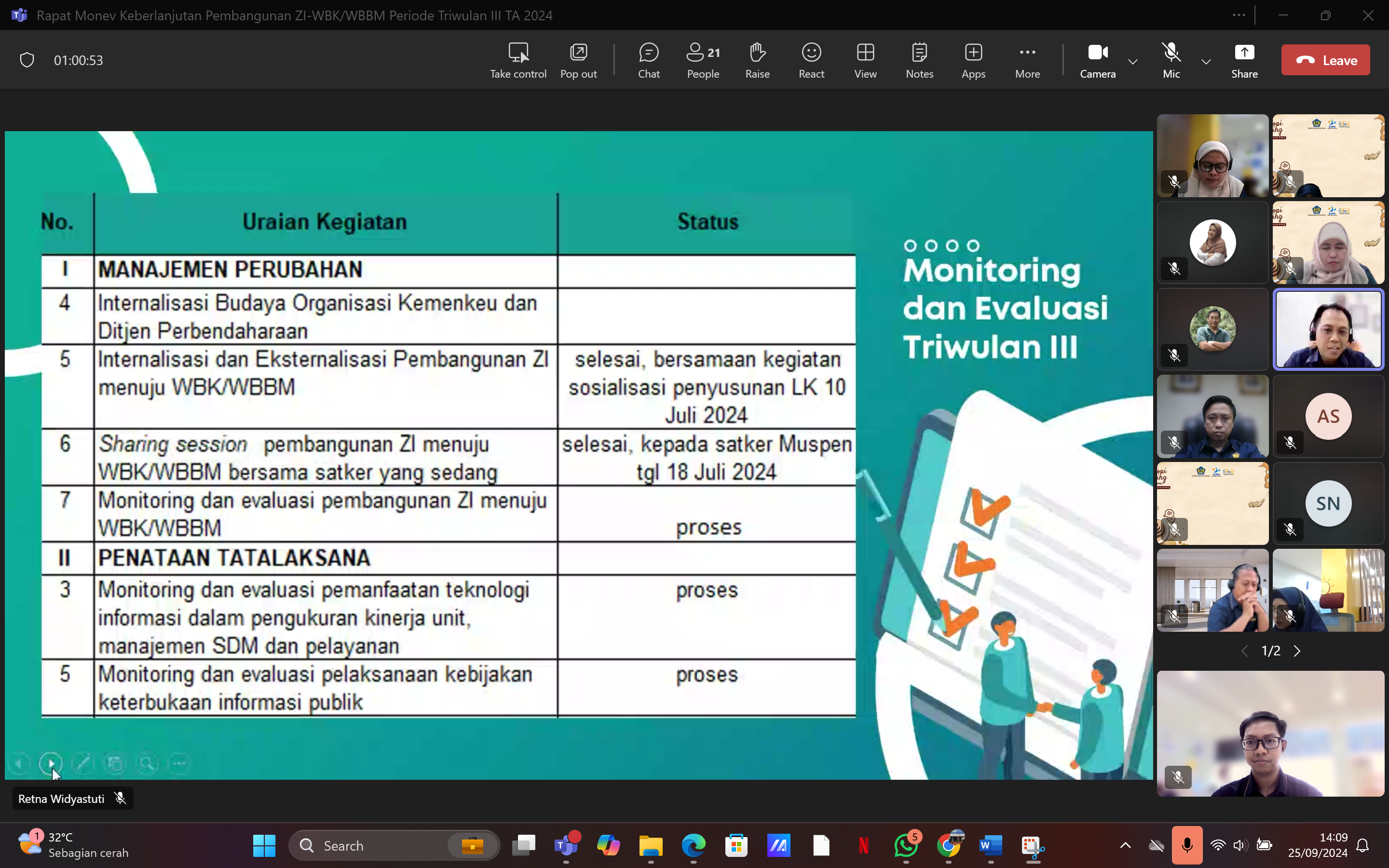Image resolution: width=1389 pixels, height=868 pixels.
Task: Advance to the next slide in presentation
Action: pyautogui.click(x=51, y=763)
